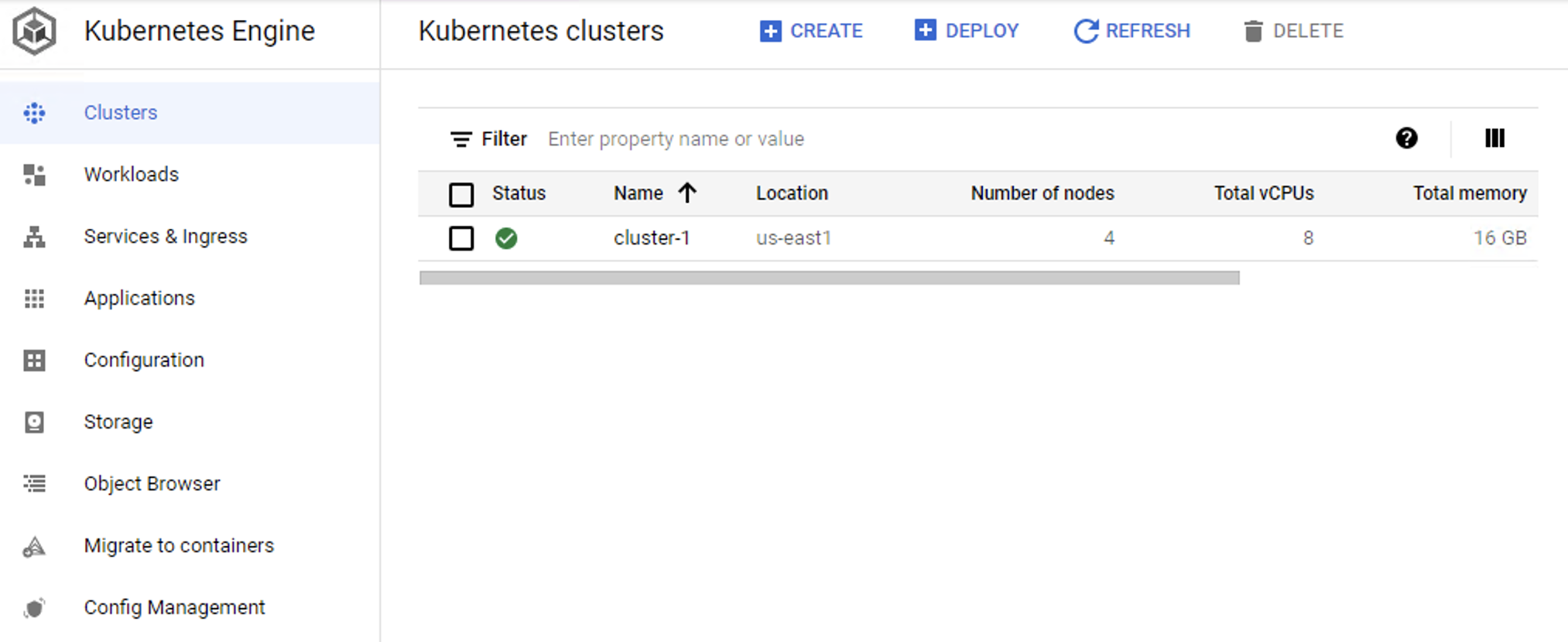Click the Storage disk icon

pos(34,422)
